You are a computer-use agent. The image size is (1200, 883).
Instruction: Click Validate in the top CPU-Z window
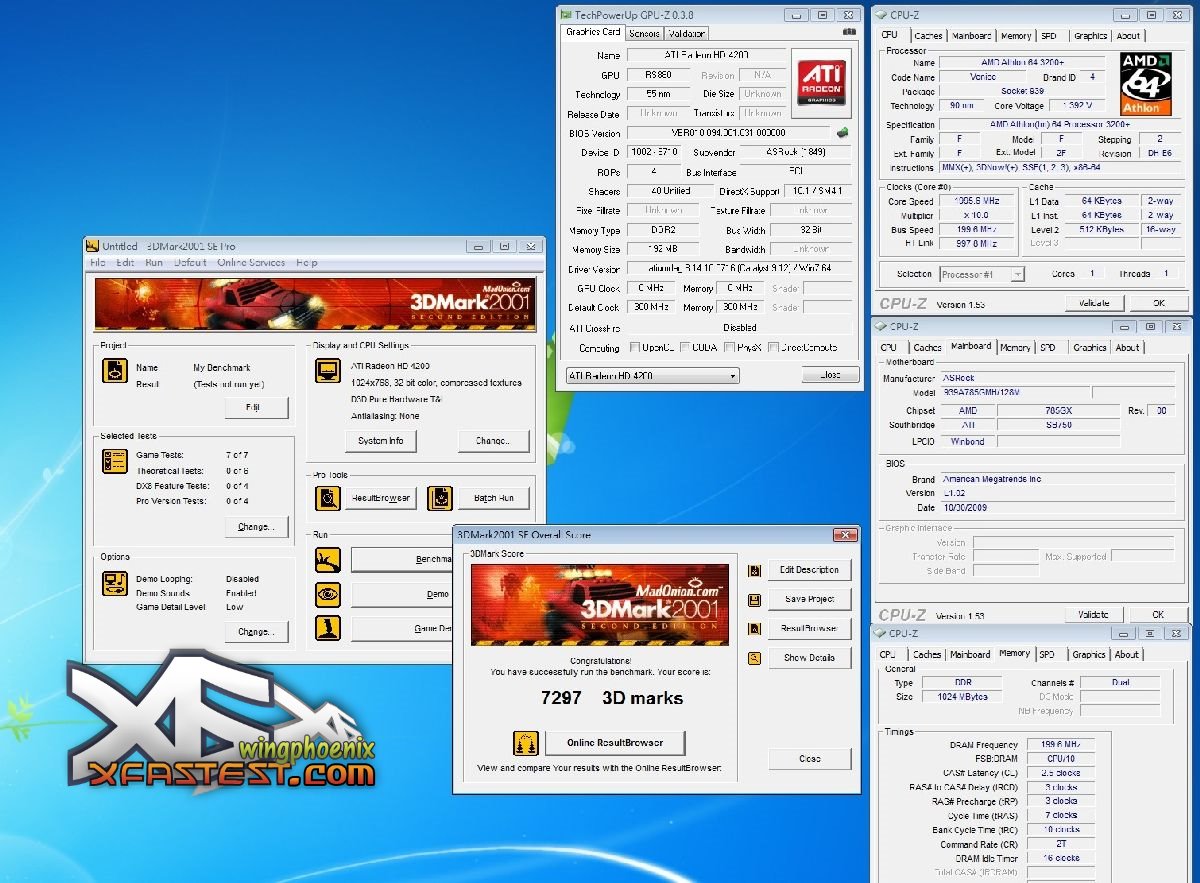pyautogui.click(x=1094, y=303)
